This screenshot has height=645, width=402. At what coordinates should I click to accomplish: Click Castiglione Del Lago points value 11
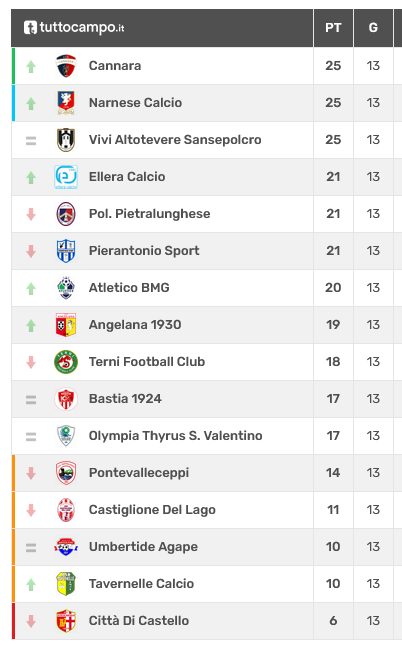click(x=333, y=510)
